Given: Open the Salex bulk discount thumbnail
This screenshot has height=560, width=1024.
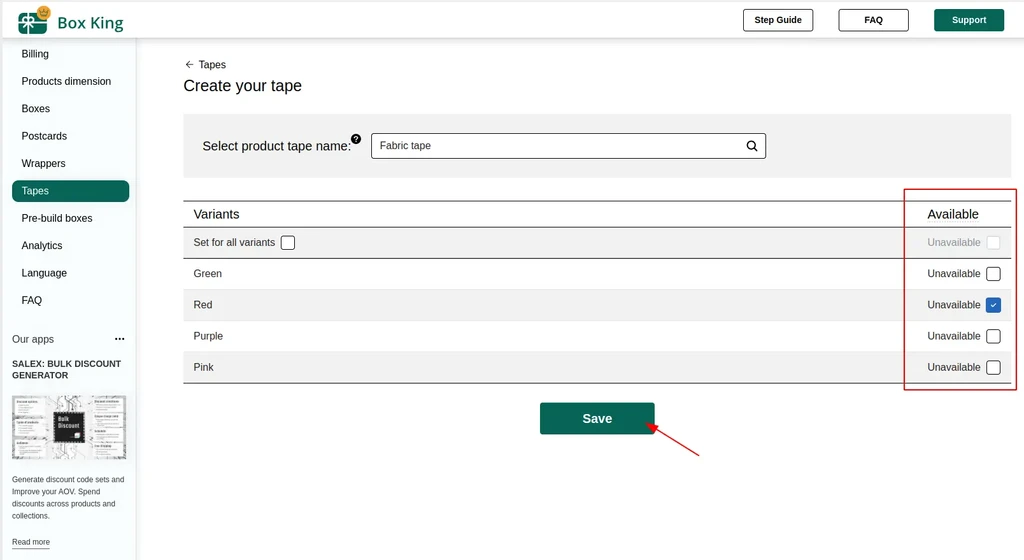Looking at the screenshot, I should click(x=69, y=428).
